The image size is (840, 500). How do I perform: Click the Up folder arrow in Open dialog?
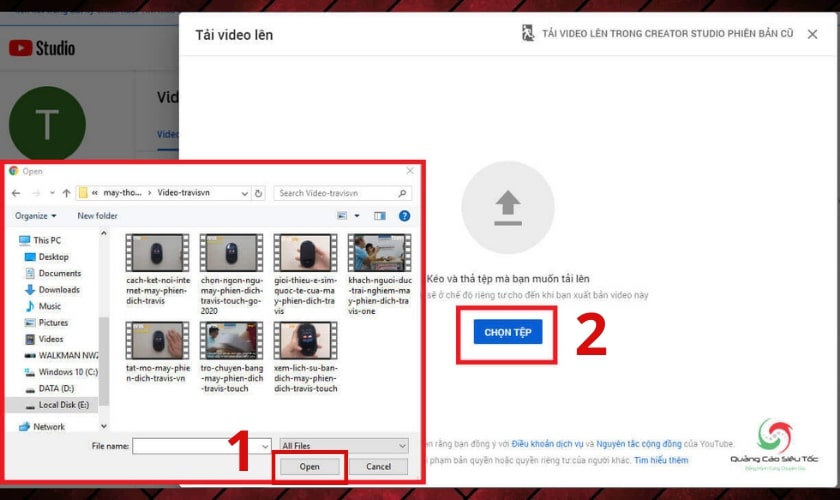point(66,193)
